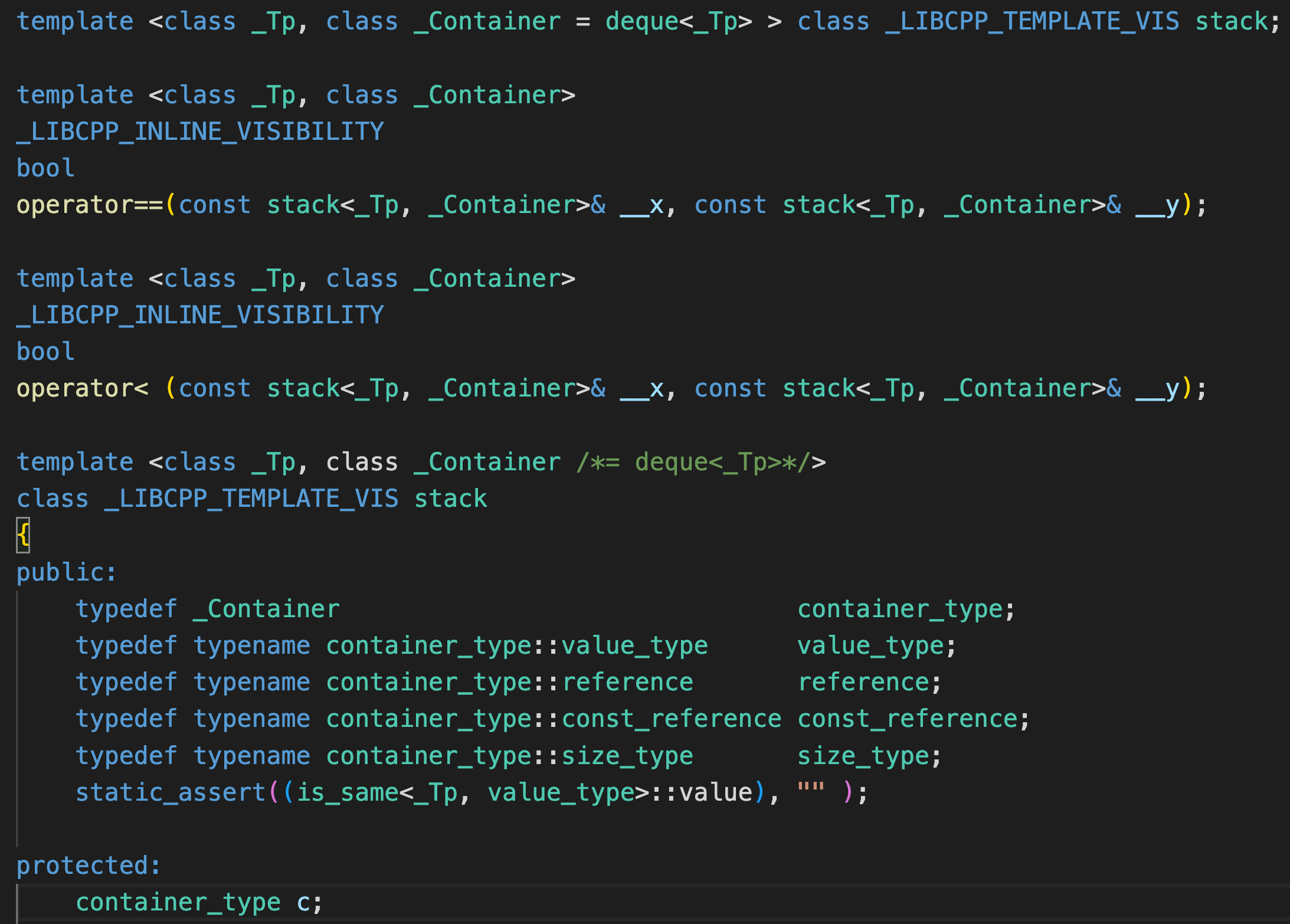Click the protected: access specifier

[89, 866]
